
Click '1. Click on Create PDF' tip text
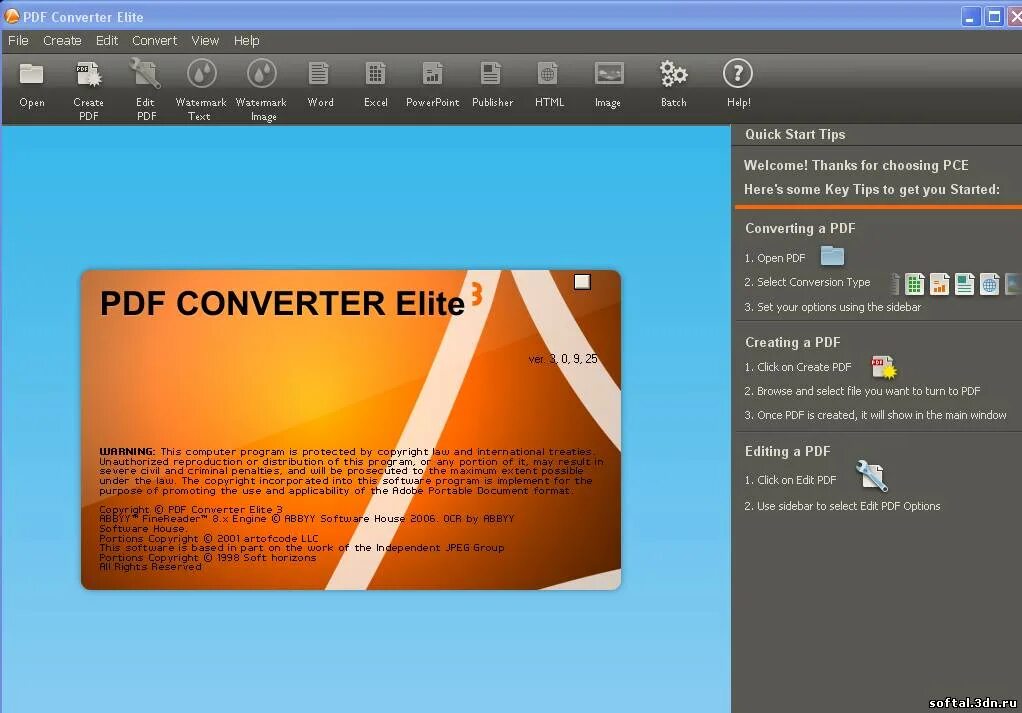(x=798, y=367)
